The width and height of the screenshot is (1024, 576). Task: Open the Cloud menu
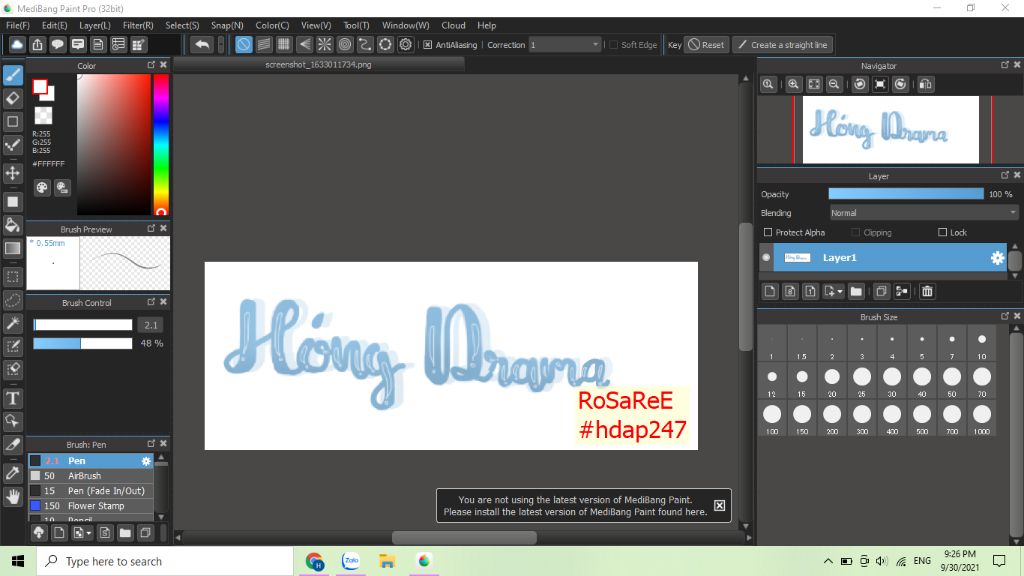[453, 25]
